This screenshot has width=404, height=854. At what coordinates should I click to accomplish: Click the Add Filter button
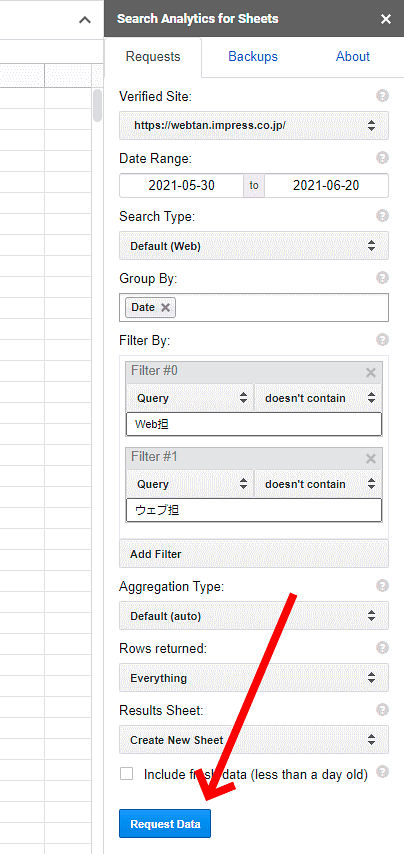(254, 554)
